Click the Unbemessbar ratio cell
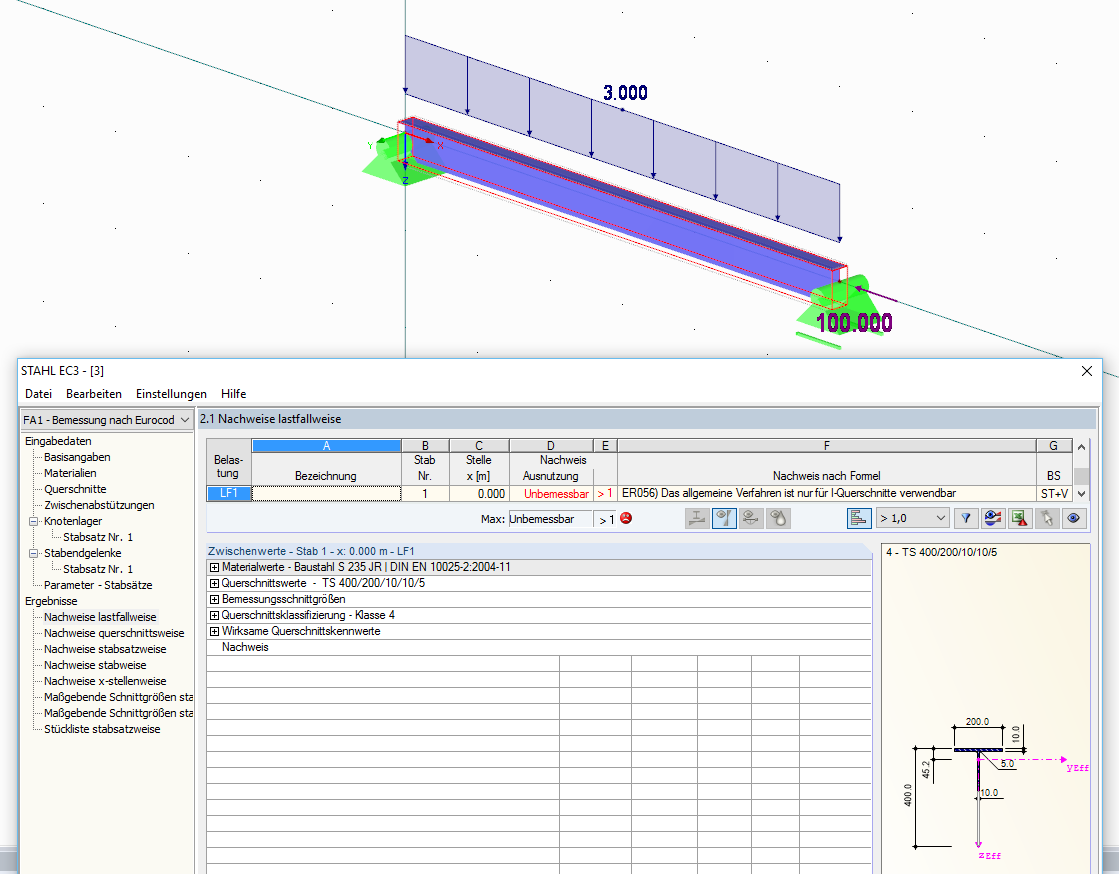Screen dimensions: 1119x874 pos(551,494)
